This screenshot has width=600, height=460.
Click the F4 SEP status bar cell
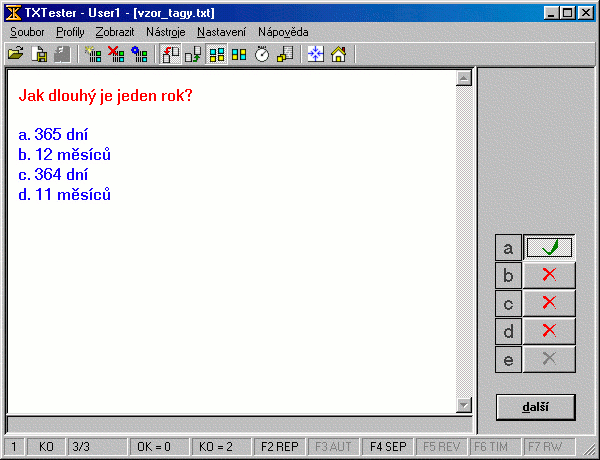coord(388,447)
